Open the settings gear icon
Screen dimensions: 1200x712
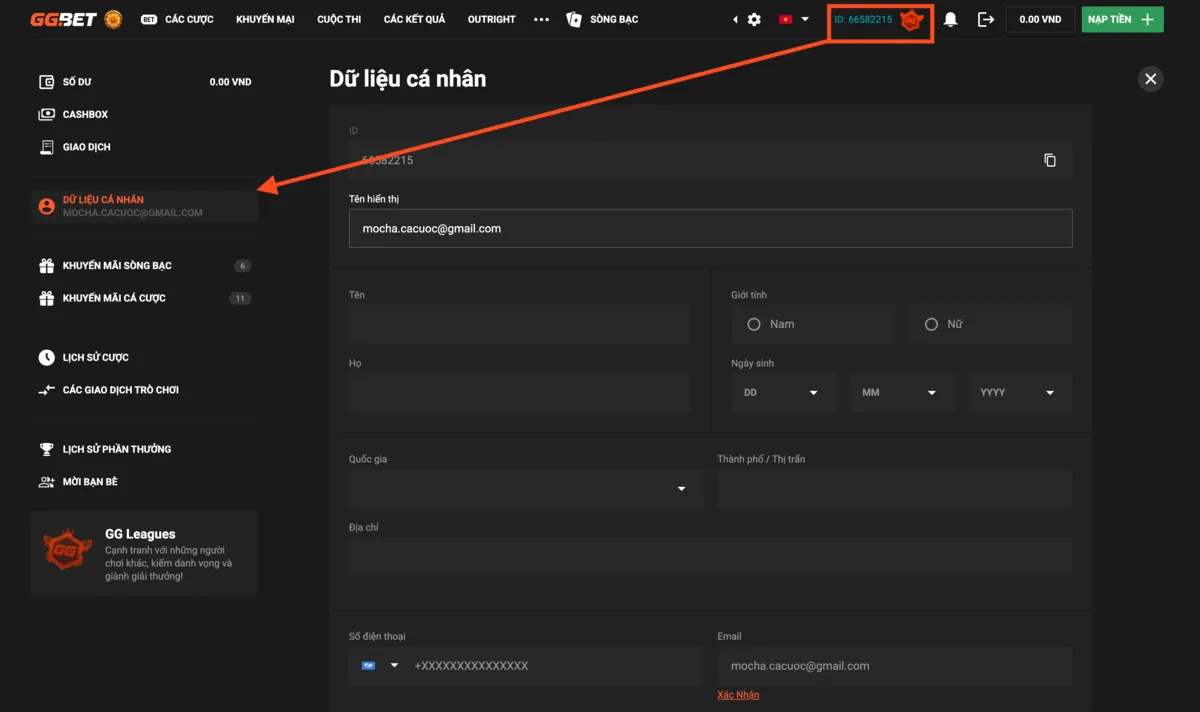pos(754,19)
